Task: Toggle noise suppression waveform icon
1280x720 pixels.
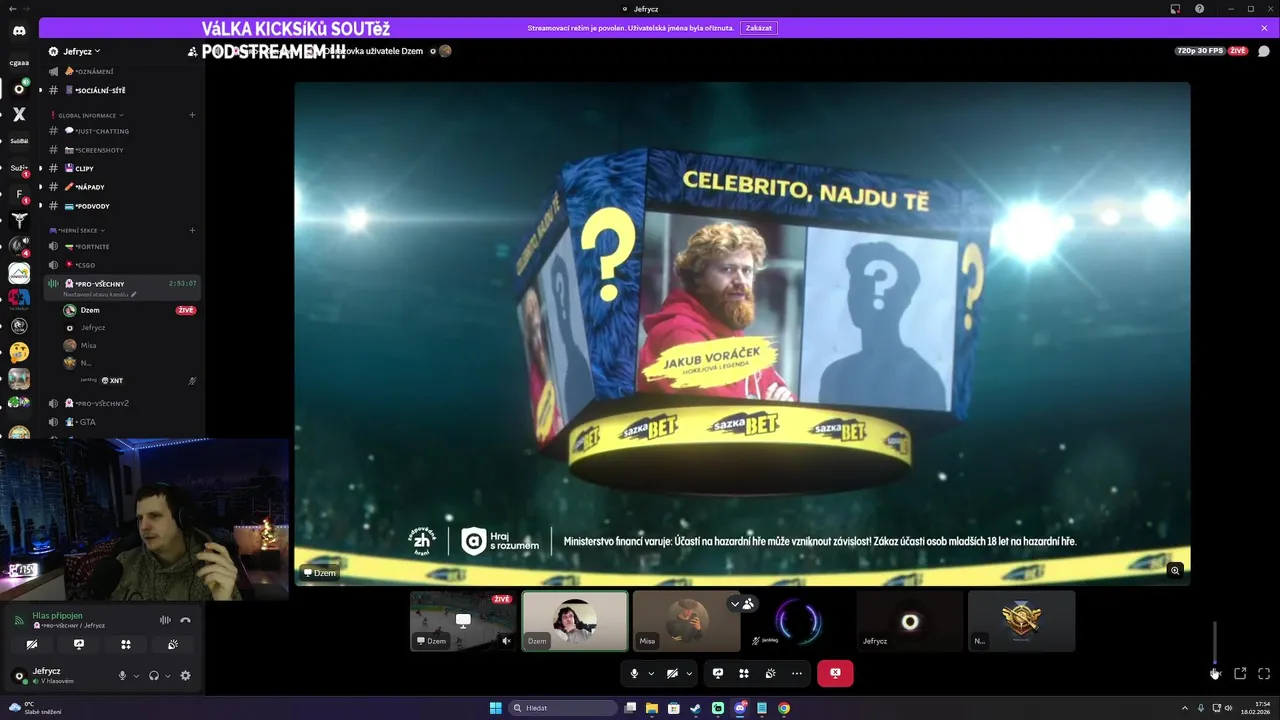Action: tap(165, 620)
